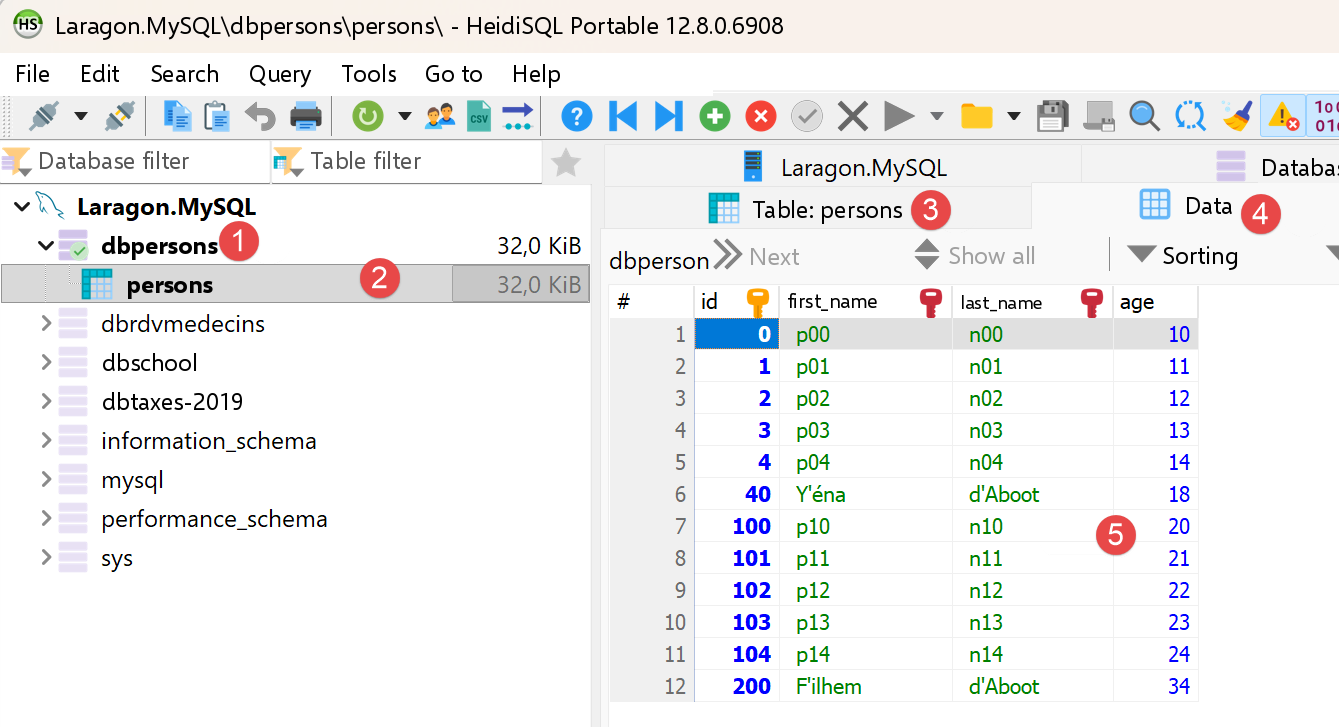Jump to last row icon
This screenshot has height=727, width=1339.
[668, 116]
